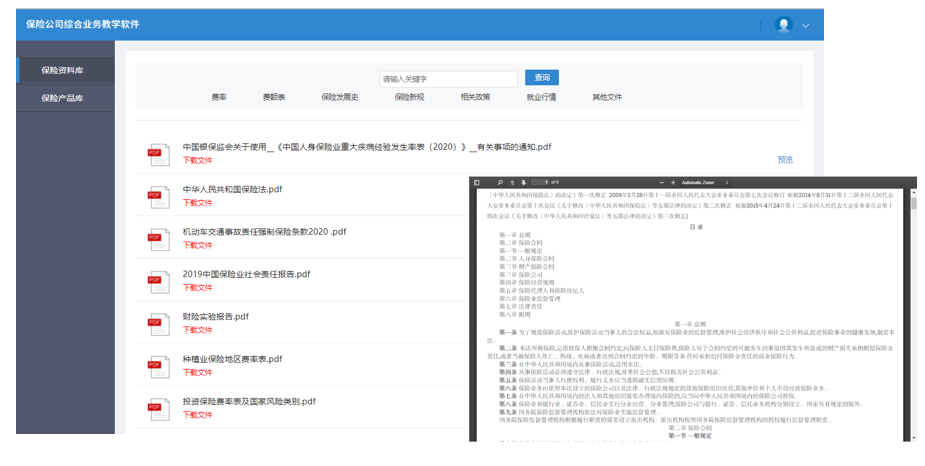Expand the user account dropdown arrow

click(806, 25)
